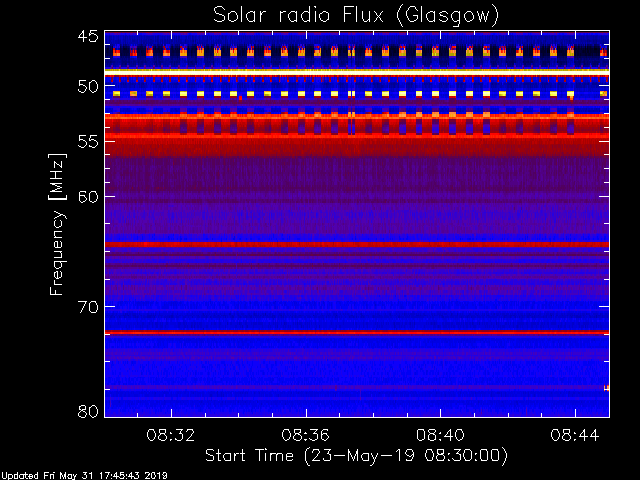Click the 08:40 time axis label
Viewport: 640px width, 480px height.
[440, 435]
